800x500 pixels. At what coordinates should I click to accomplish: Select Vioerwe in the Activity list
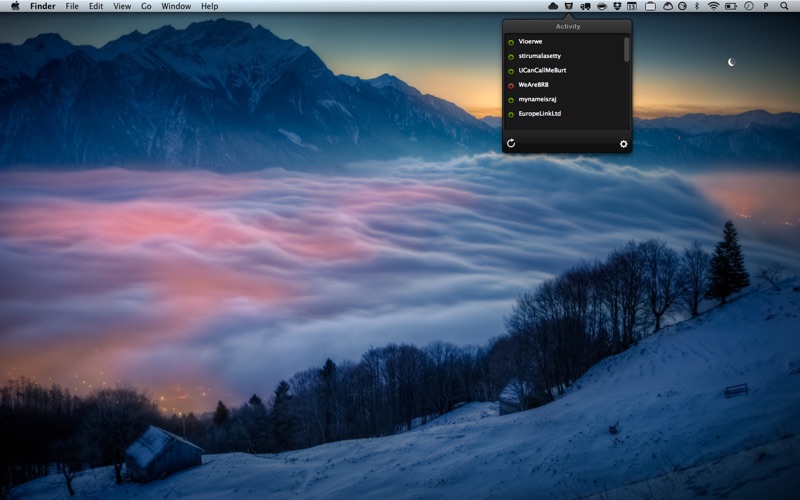[530, 42]
